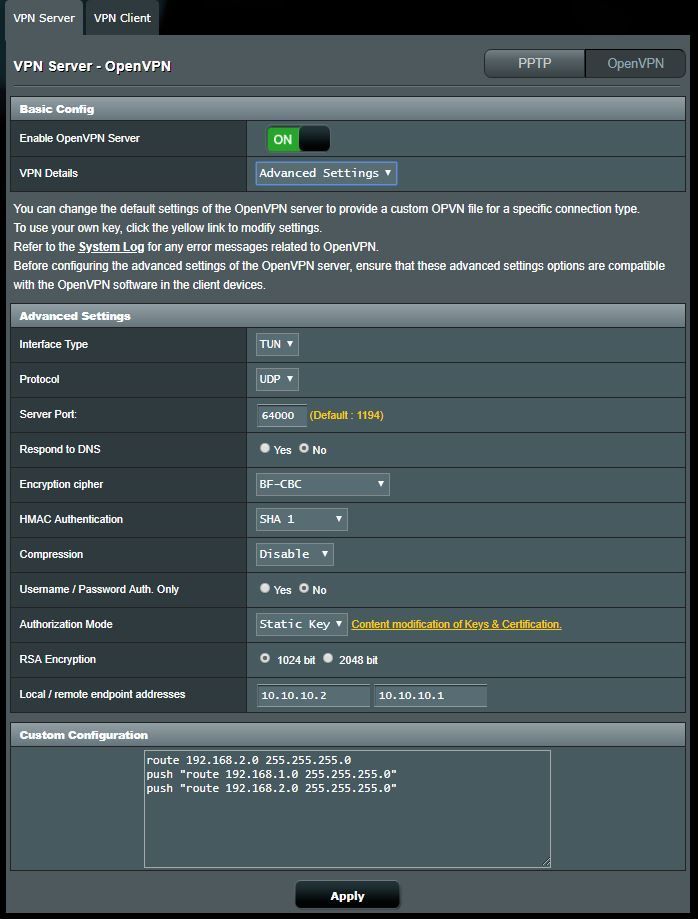Click the Apply button

(348, 896)
